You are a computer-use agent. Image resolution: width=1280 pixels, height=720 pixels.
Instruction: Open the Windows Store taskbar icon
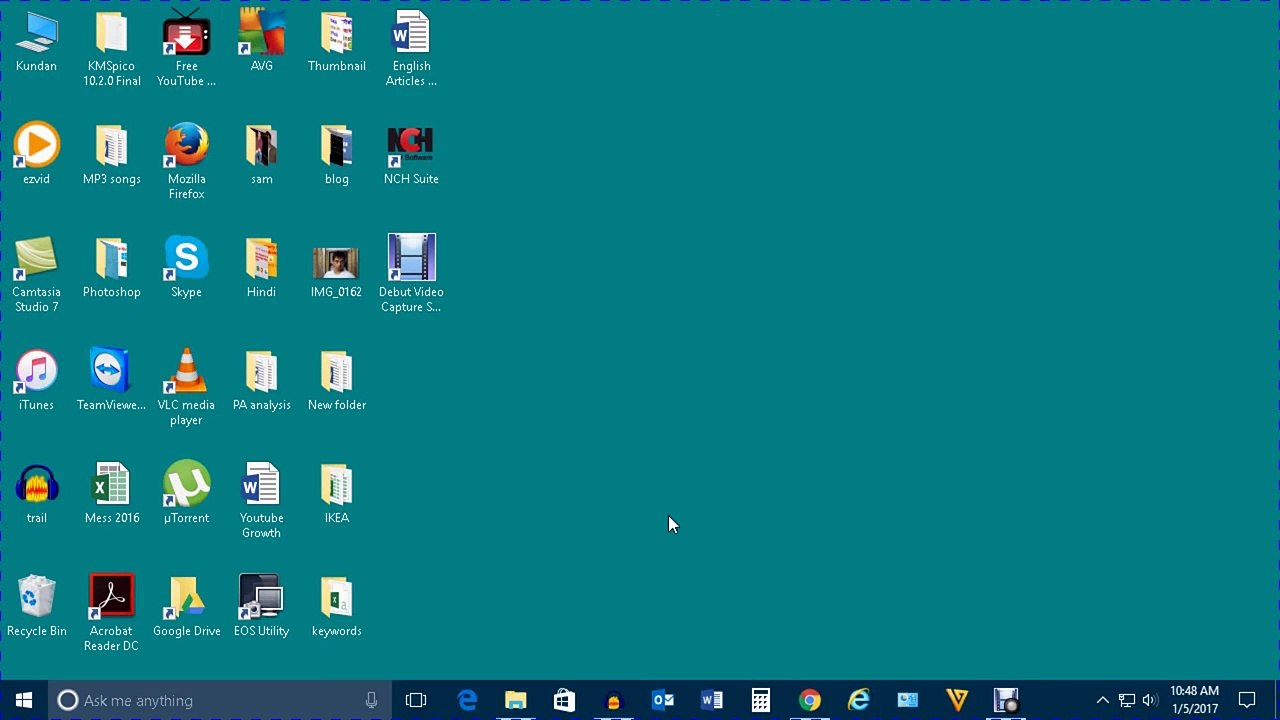pyautogui.click(x=564, y=700)
